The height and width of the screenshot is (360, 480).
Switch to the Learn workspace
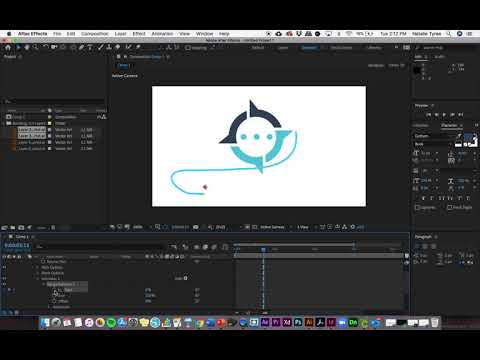[x=283, y=48]
